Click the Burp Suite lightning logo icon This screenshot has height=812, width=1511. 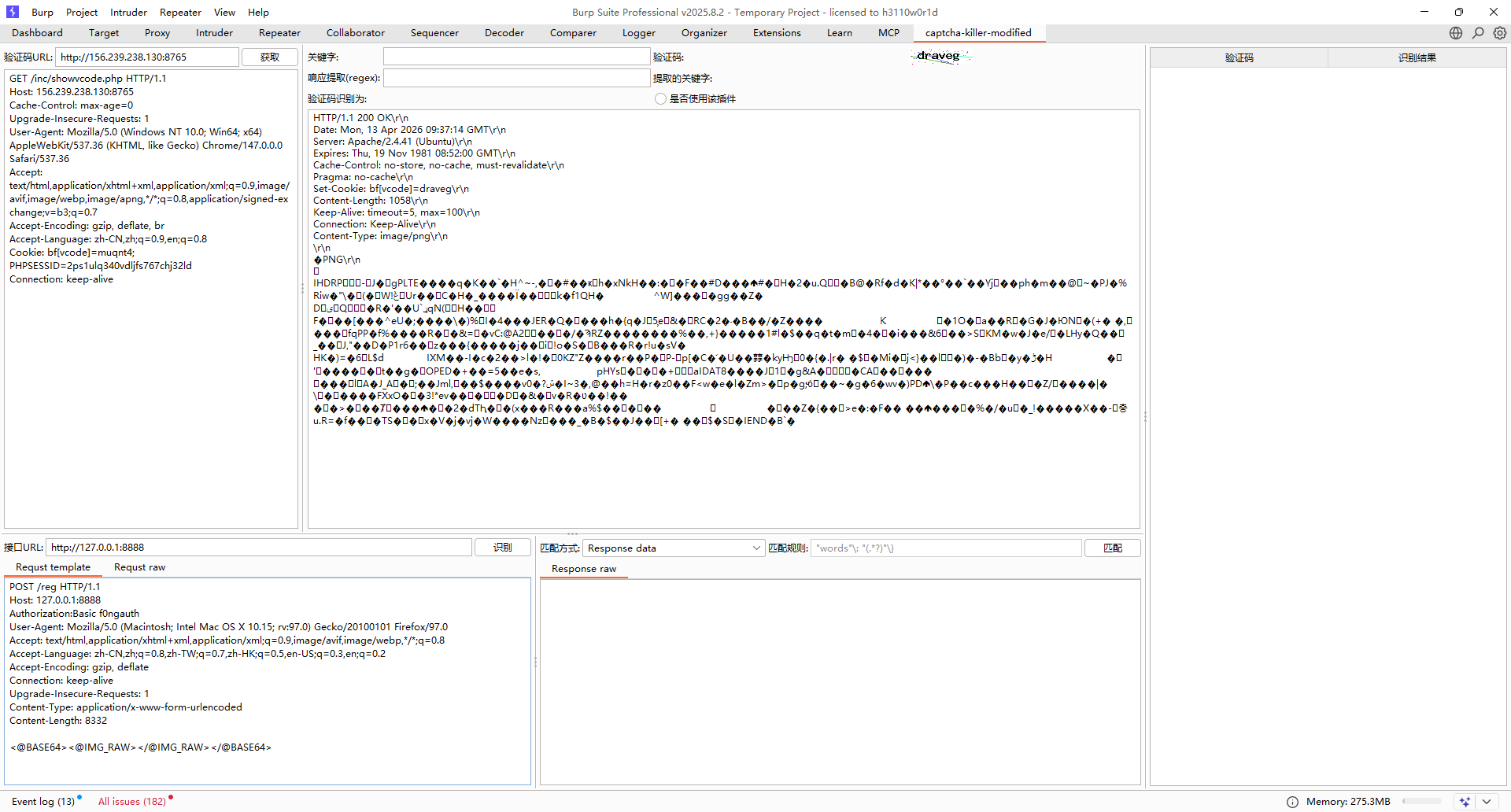point(13,12)
